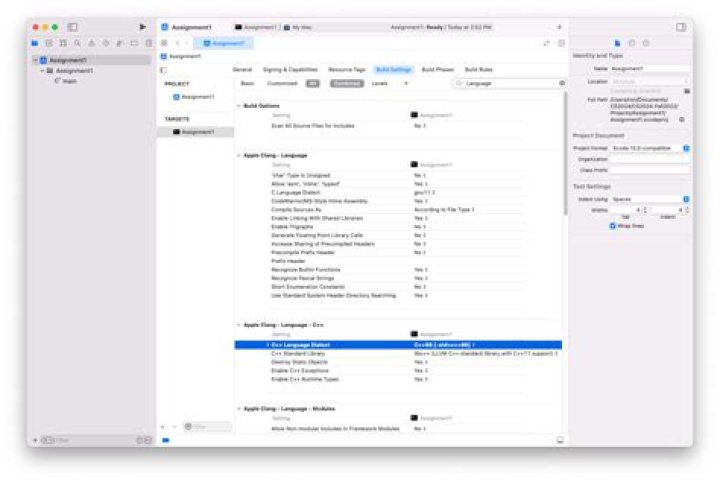Open the Build Settings tab
The image size is (720, 482).
coord(394,70)
